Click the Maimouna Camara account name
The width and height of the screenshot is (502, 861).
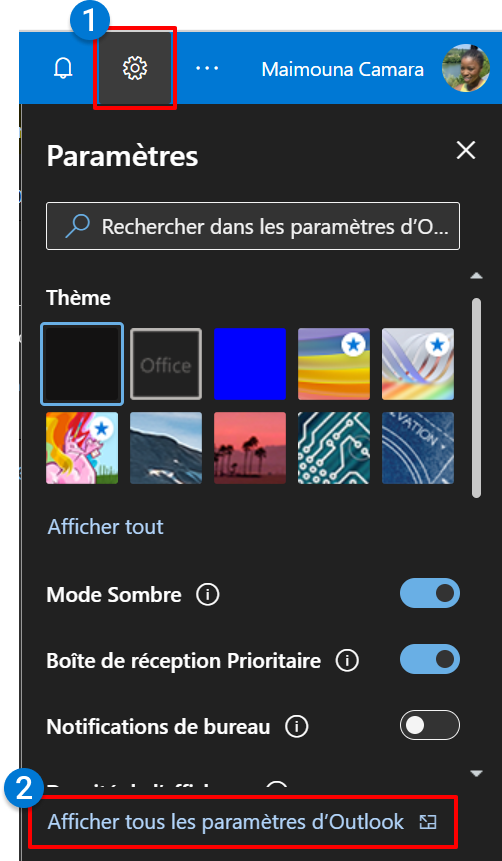343,69
